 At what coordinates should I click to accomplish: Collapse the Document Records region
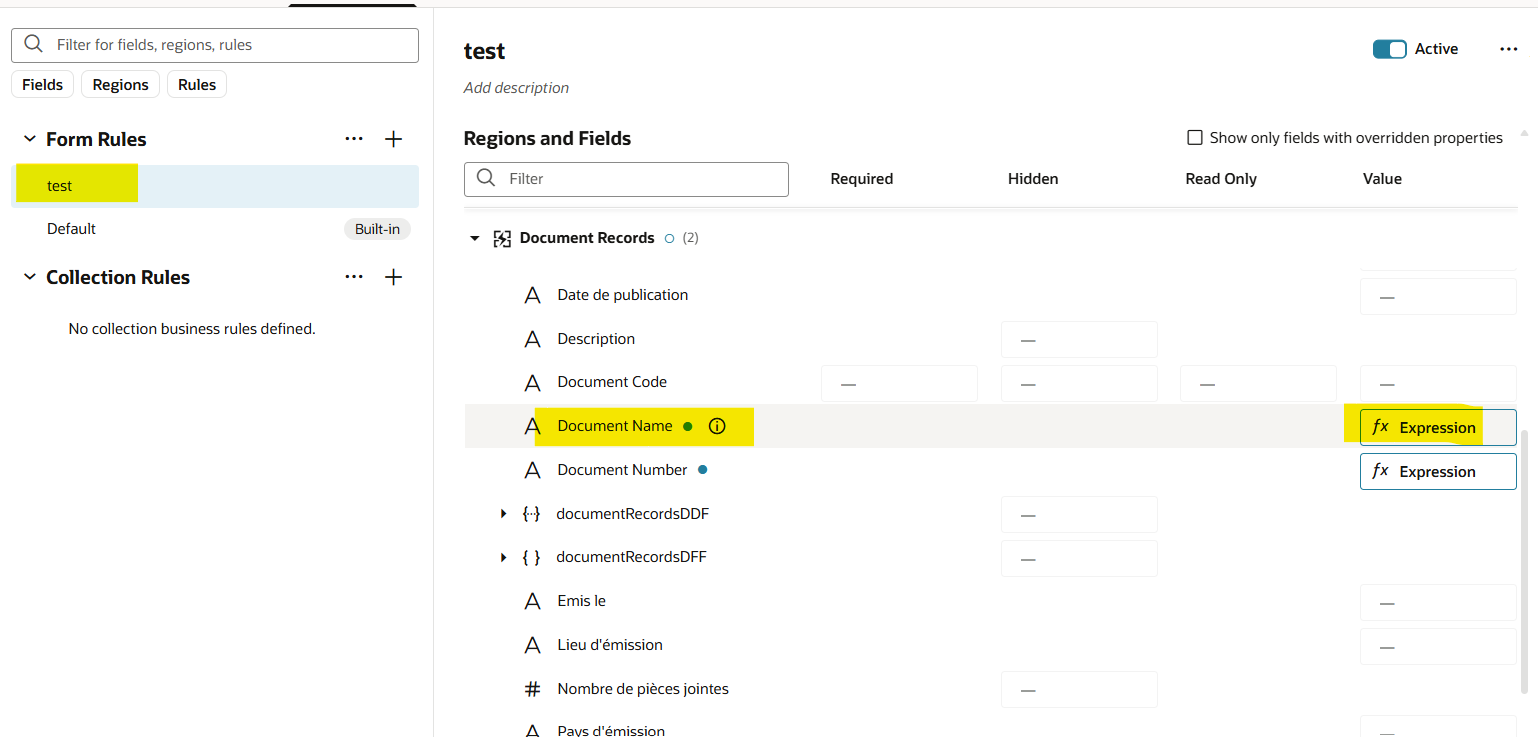pyautogui.click(x=475, y=238)
